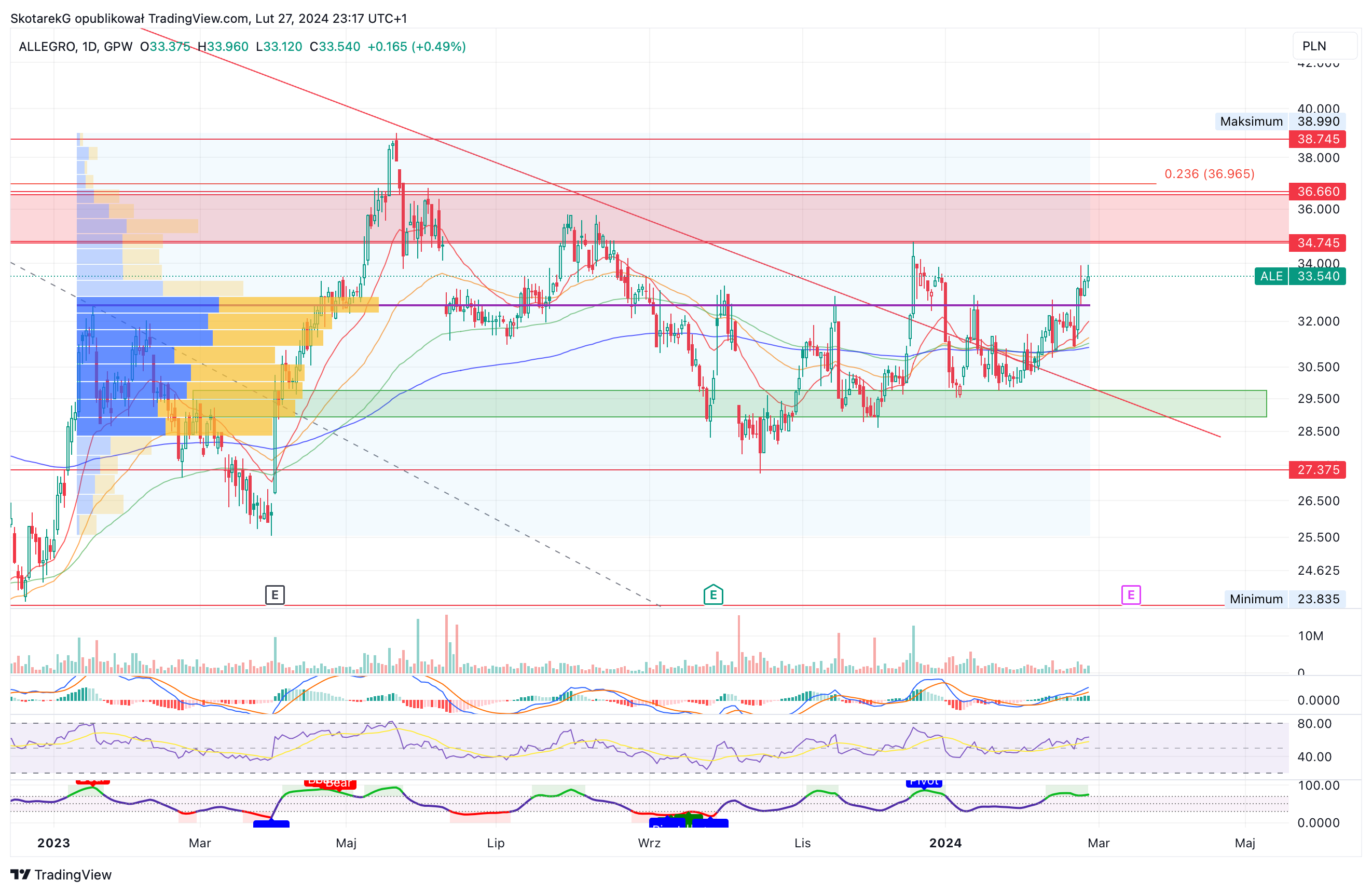Click the SkotarekG published header text
1372x893 pixels.
point(209,19)
